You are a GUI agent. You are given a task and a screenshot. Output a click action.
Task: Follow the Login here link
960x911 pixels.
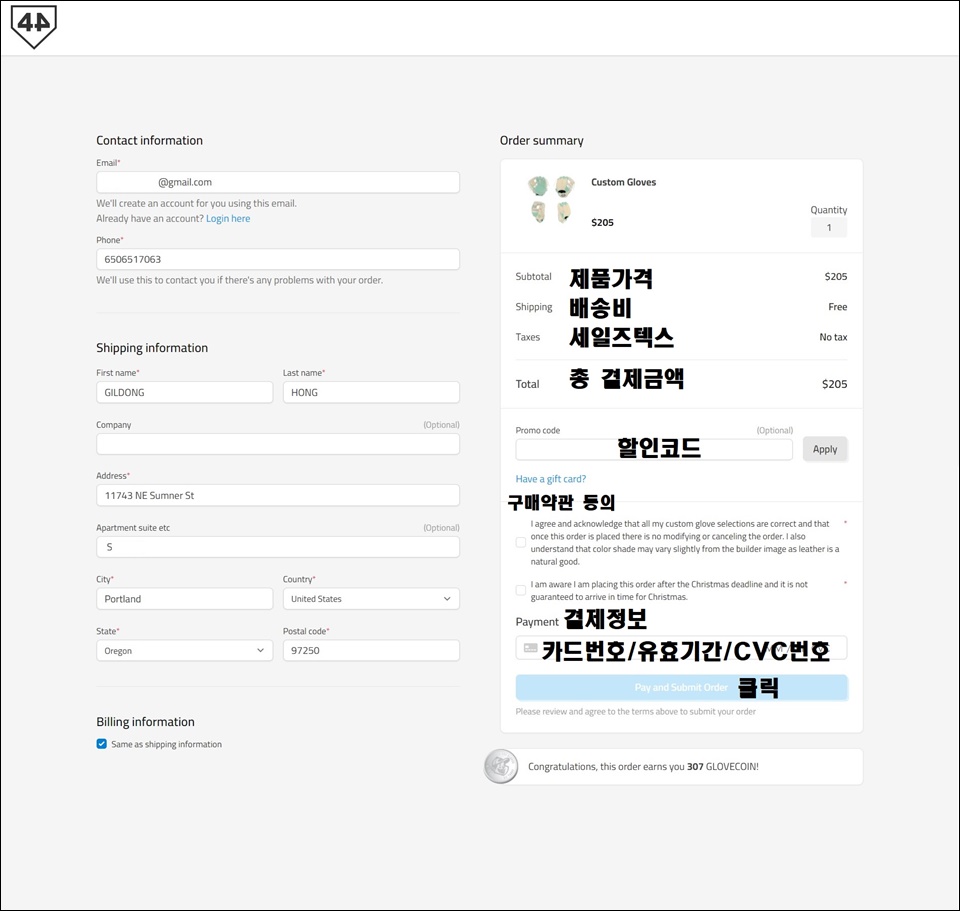coord(228,219)
